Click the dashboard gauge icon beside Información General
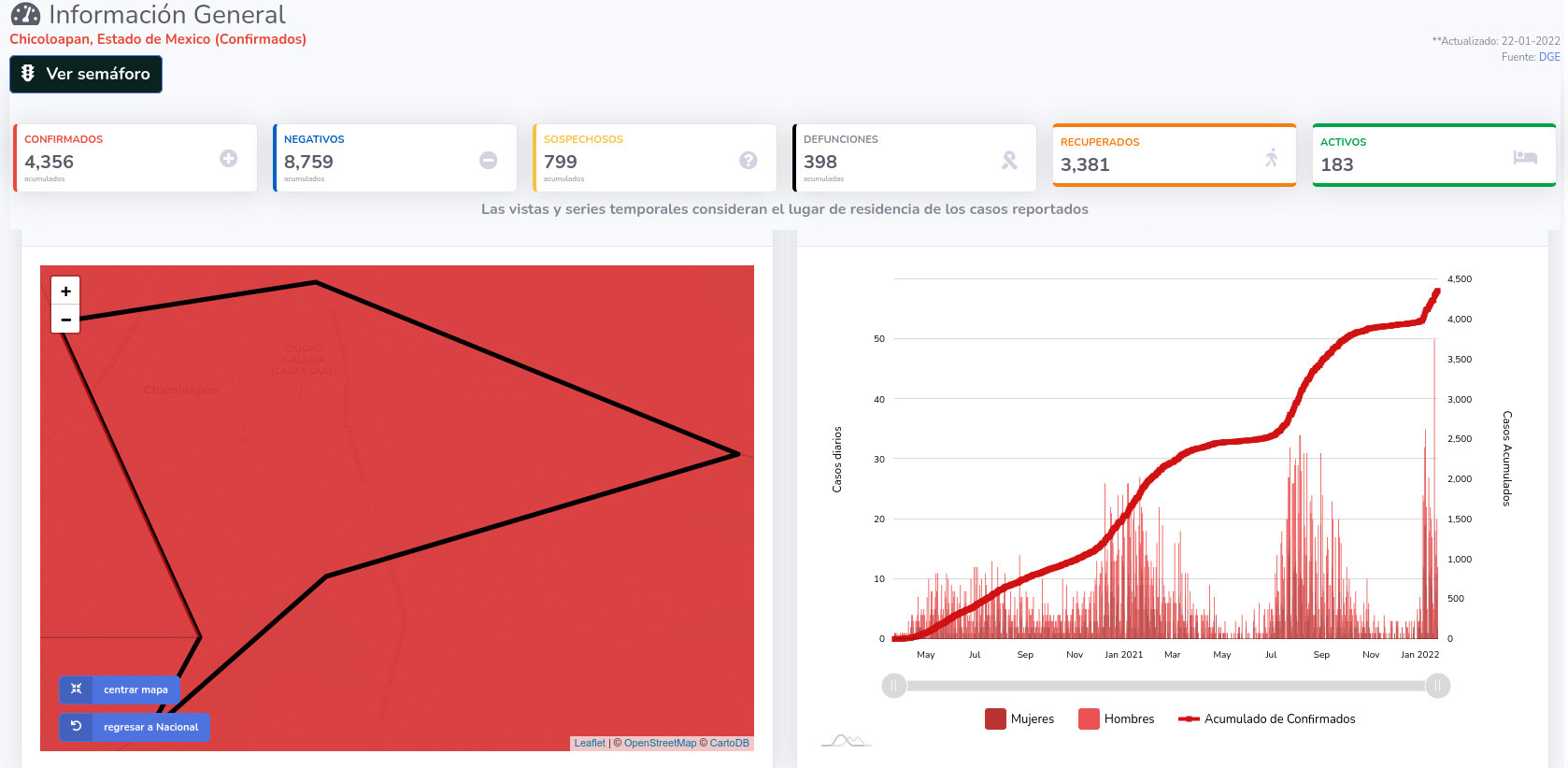This screenshot has width=1568, height=768. [x=25, y=14]
